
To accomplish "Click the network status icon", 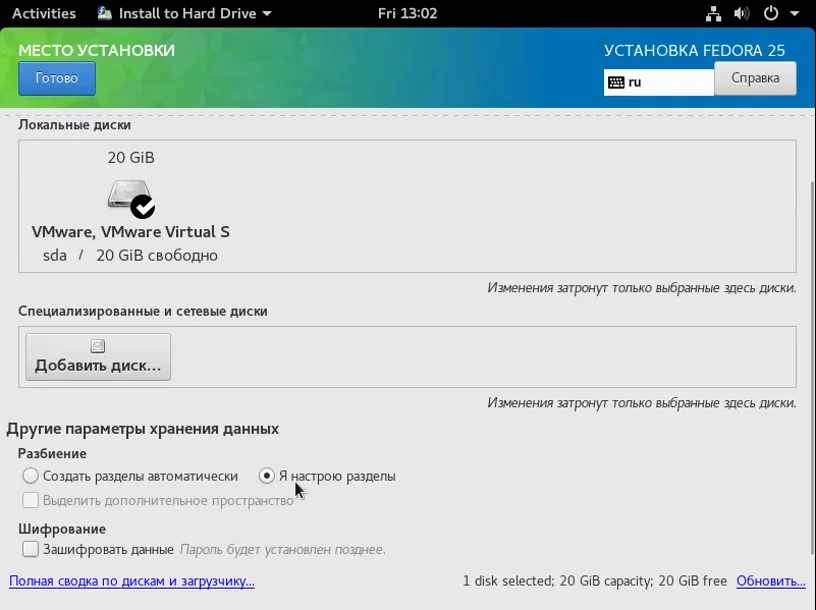I will (x=713, y=14).
